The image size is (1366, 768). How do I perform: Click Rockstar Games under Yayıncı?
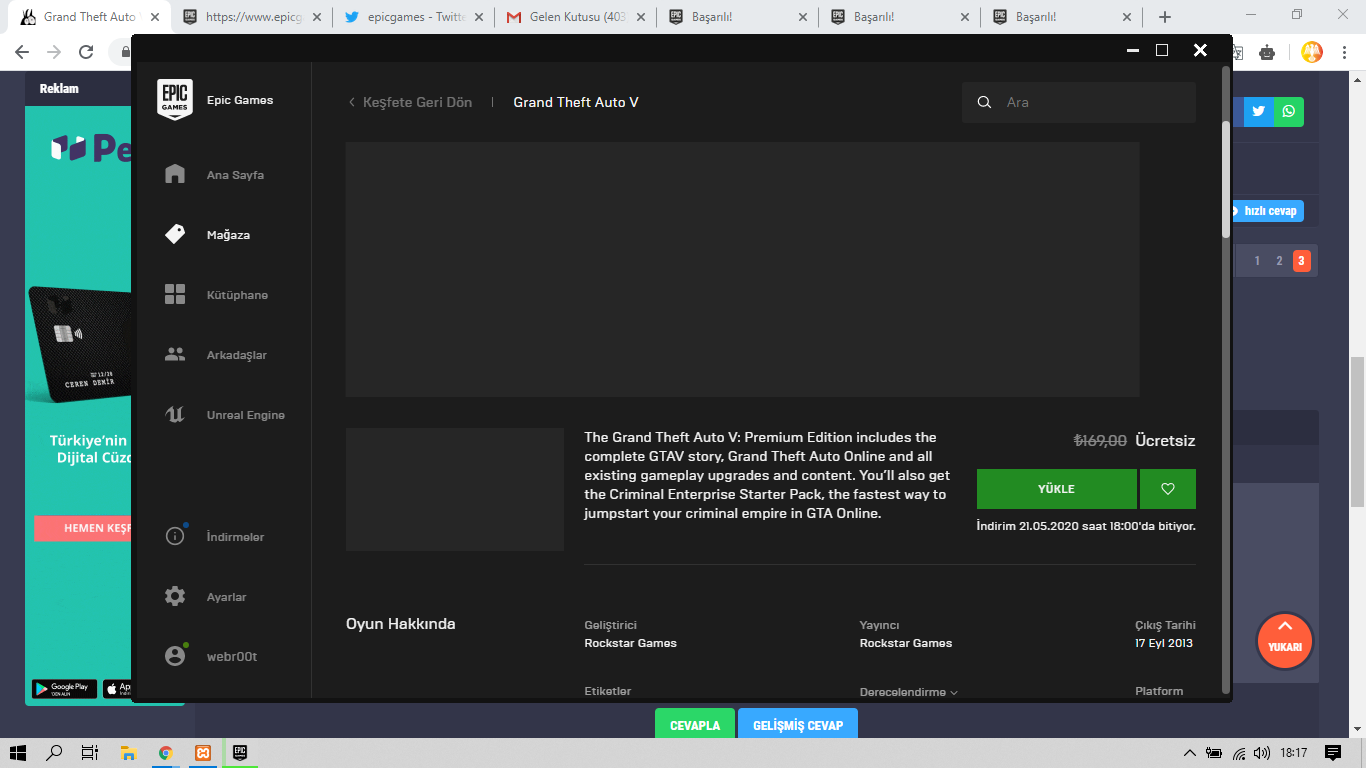click(906, 643)
